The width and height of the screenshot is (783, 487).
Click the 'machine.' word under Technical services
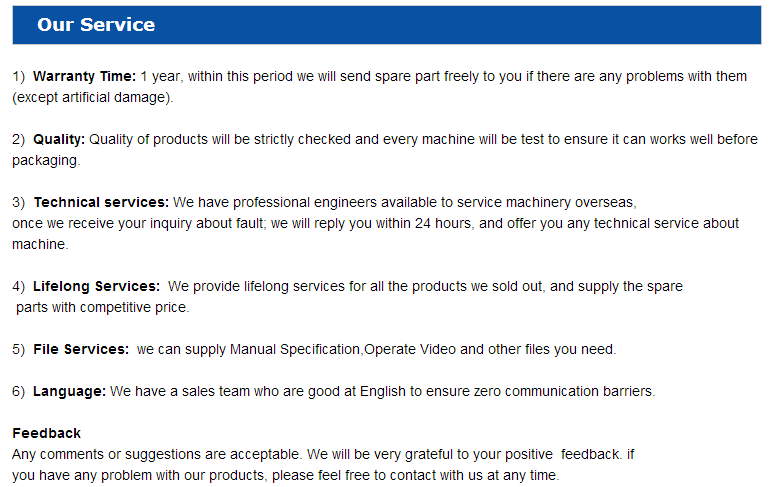(x=40, y=245)
